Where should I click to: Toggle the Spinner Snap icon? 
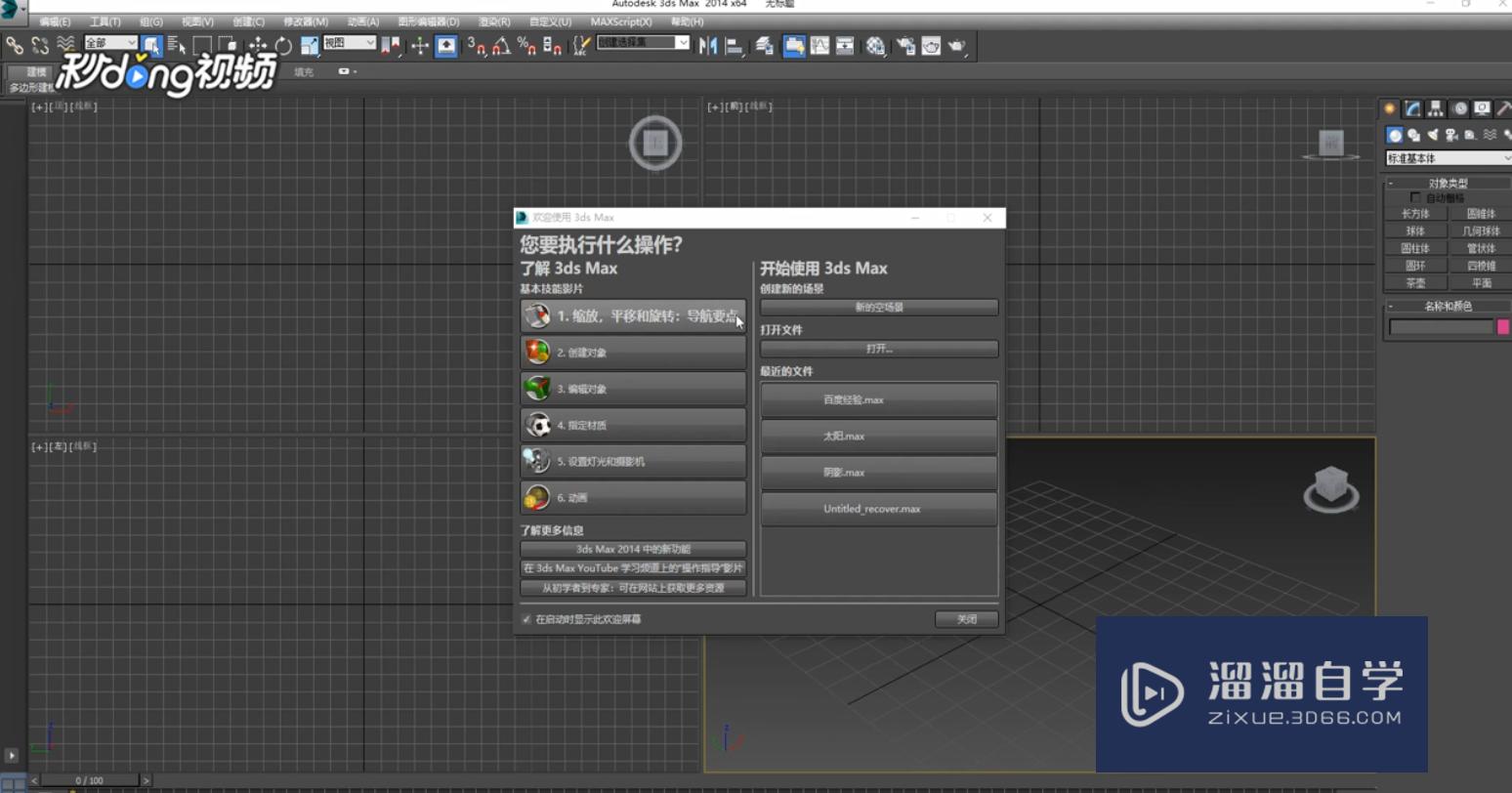click(553, 45)
